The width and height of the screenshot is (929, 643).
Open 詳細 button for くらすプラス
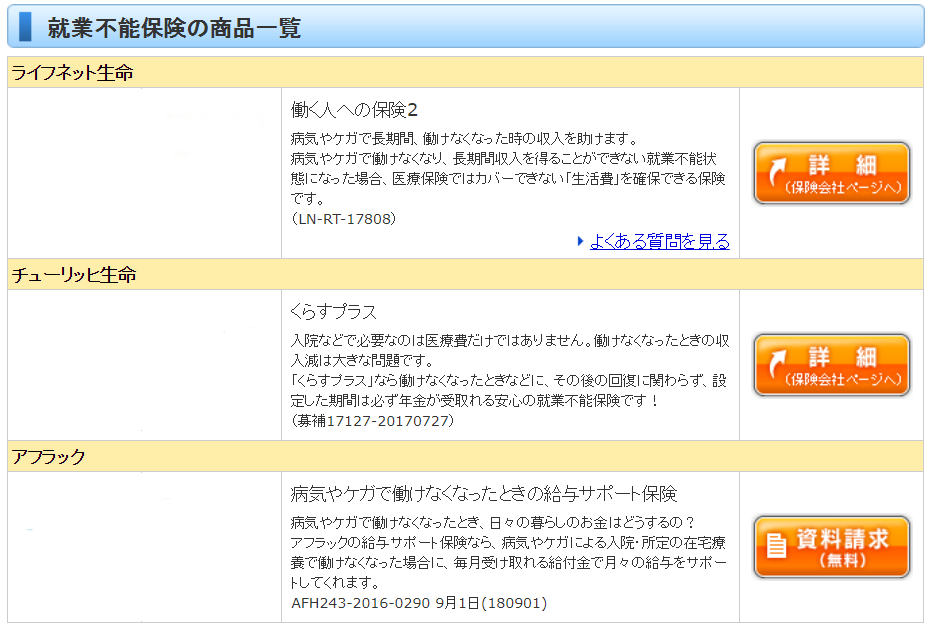[x=831, y=365]
